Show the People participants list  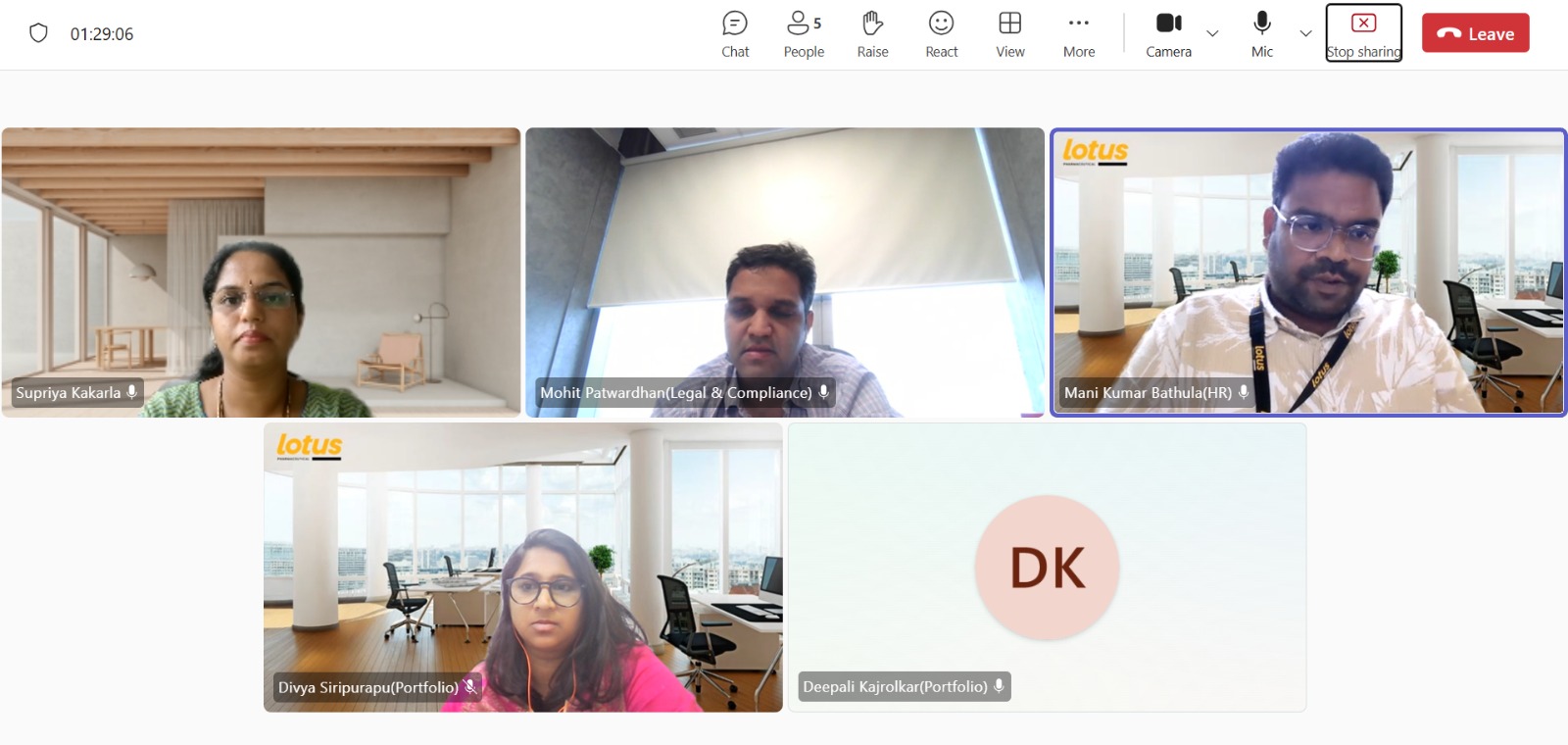[804, 34]
